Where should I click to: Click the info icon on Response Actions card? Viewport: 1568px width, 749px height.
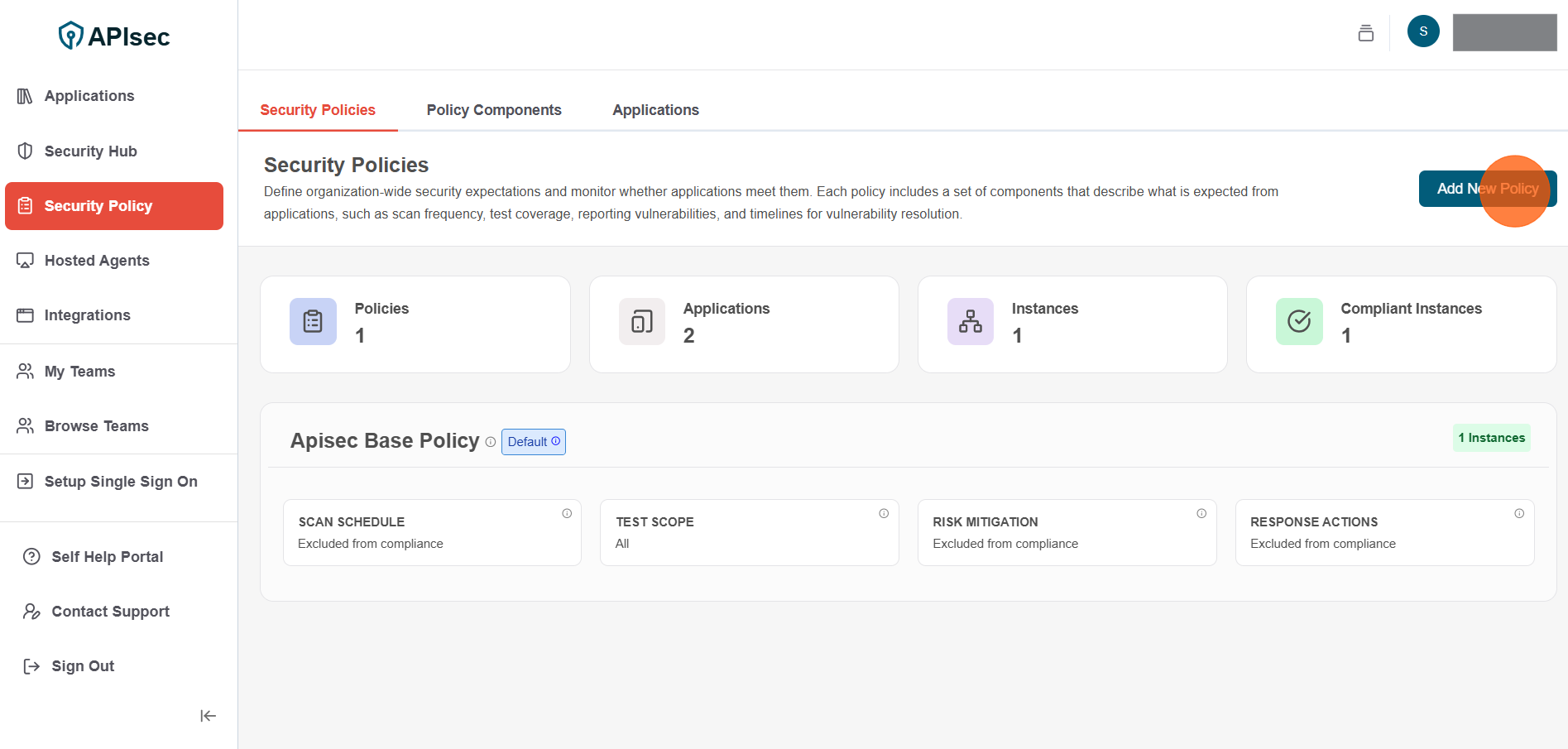pyautogui.click(x=1519, y=513)
